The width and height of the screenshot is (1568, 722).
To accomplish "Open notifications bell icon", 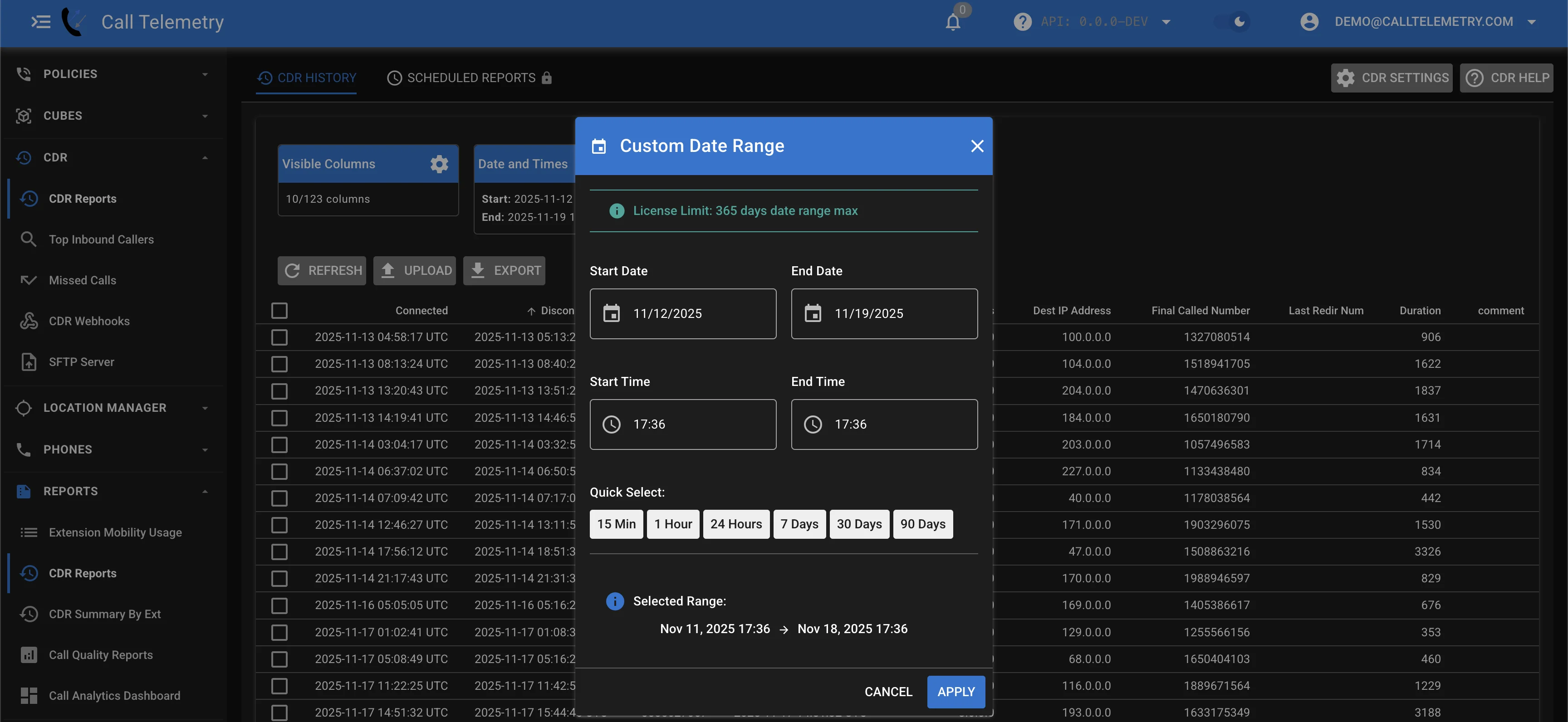I will [x=953, y=23].
